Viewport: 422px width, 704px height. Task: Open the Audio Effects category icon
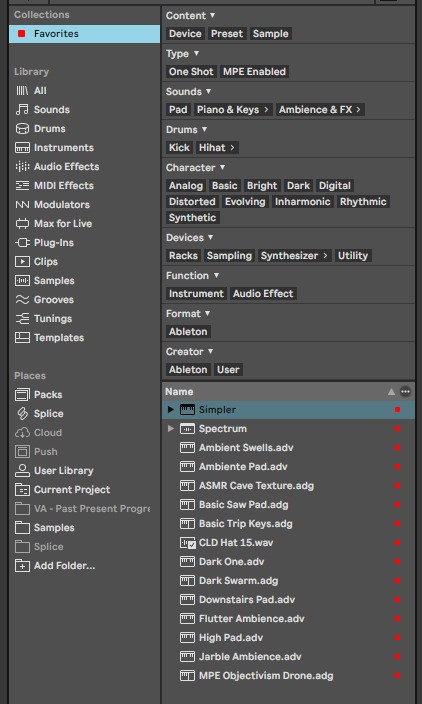[x=22, y=167]
